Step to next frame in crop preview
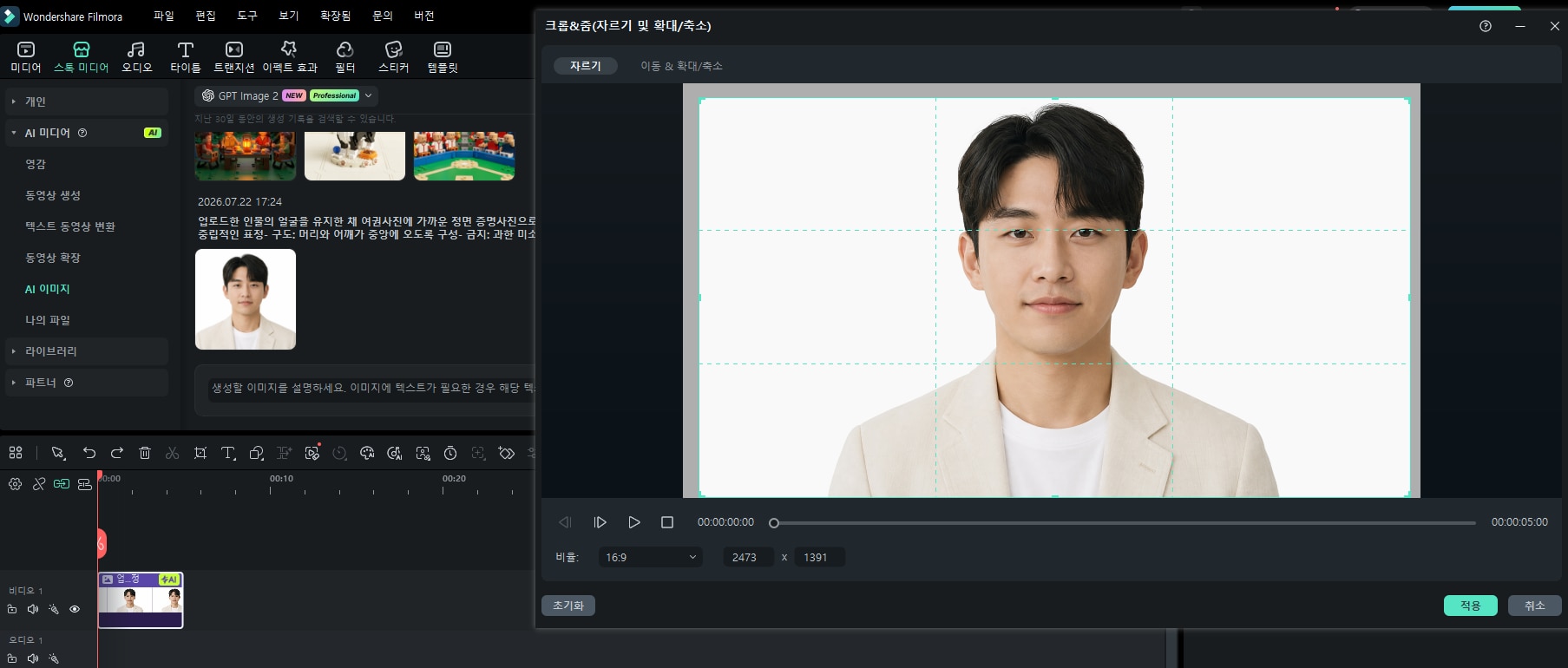Image resolution: width=1568 pixels, height=668 pixels. click(x=600, y=522)
